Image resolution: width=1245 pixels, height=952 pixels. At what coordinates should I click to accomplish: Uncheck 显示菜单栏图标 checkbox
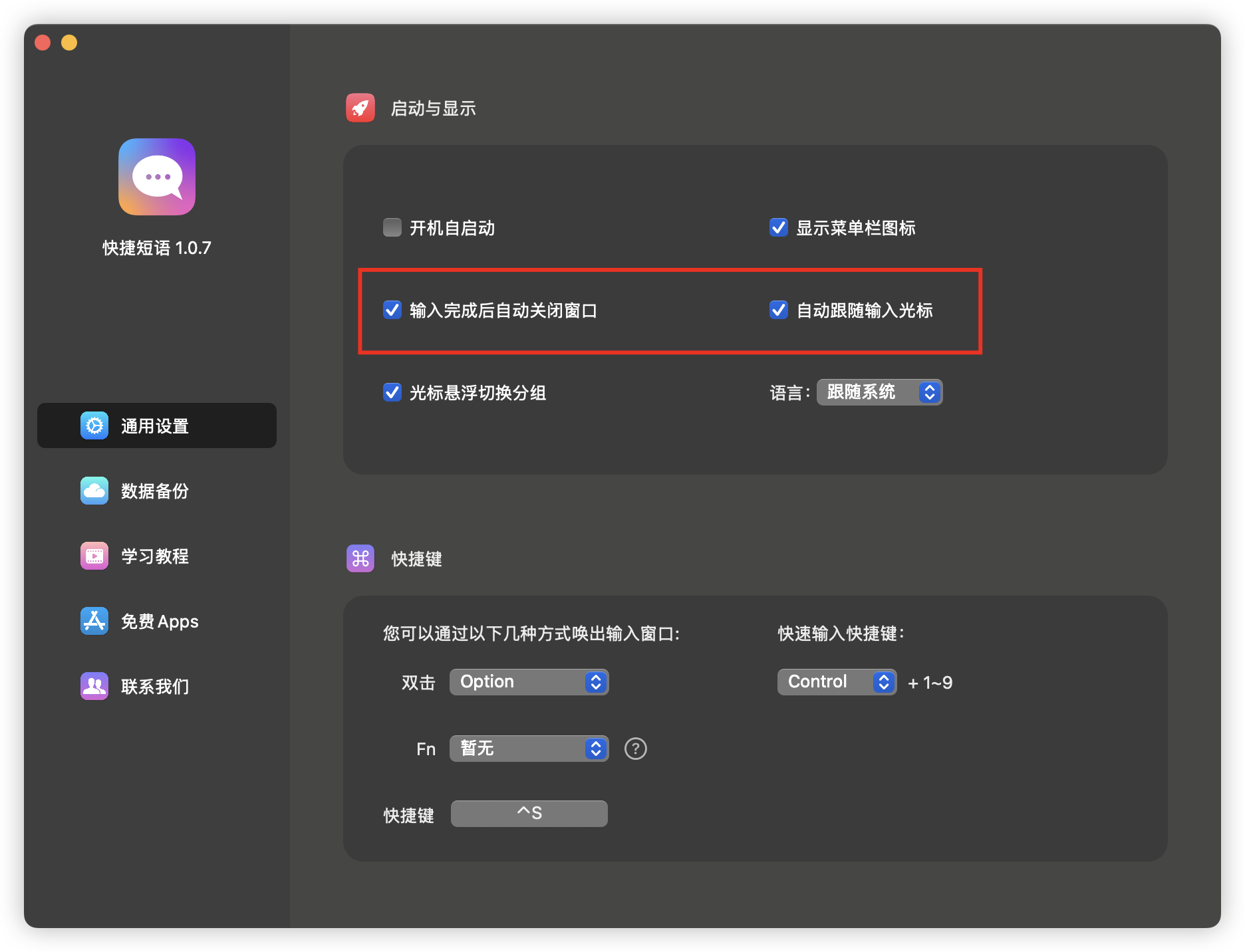click(x=779, y=227)
